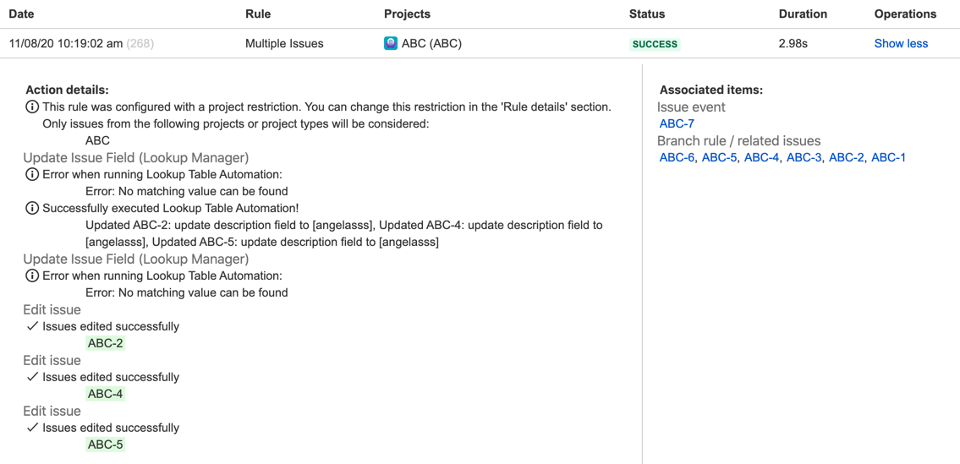
Task: Click the checkmark icon above ABC-5
Action: click(x=32, y=428)
